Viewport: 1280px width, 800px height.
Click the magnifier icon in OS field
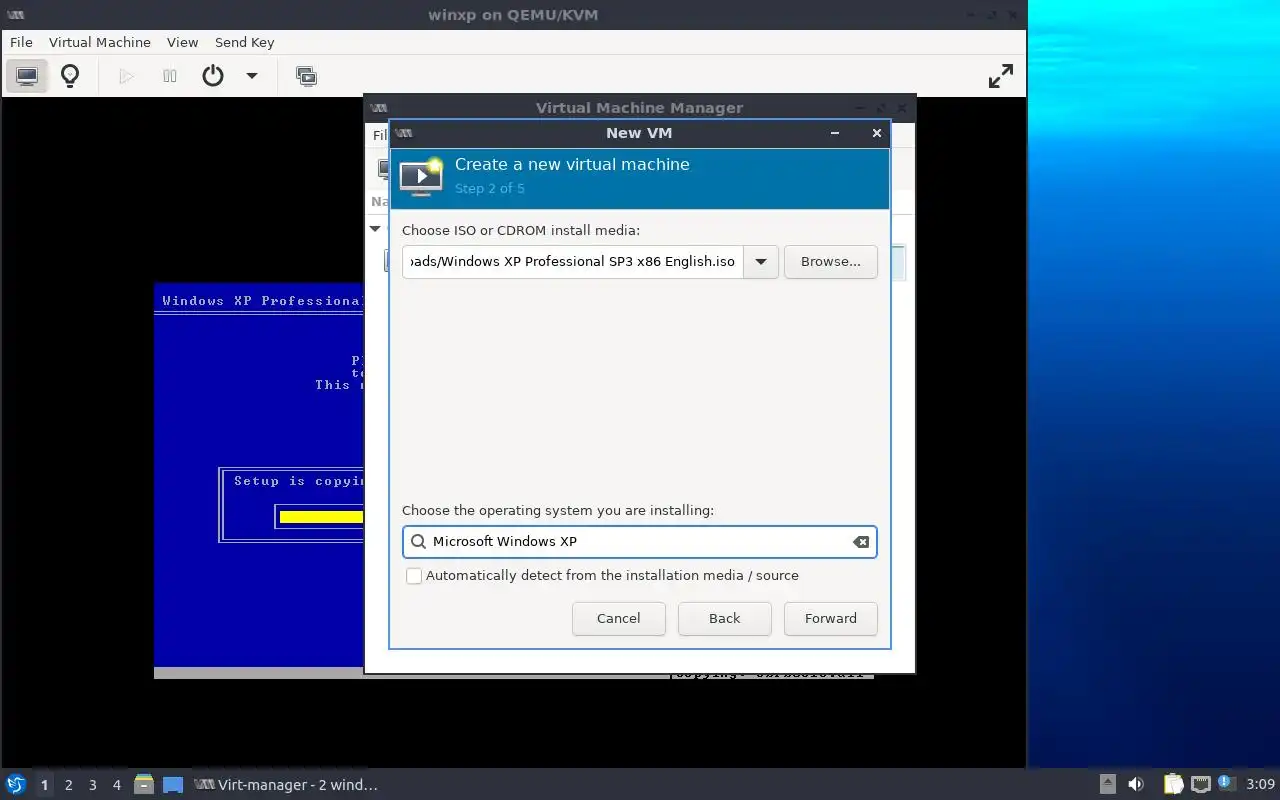click(419, 541)
